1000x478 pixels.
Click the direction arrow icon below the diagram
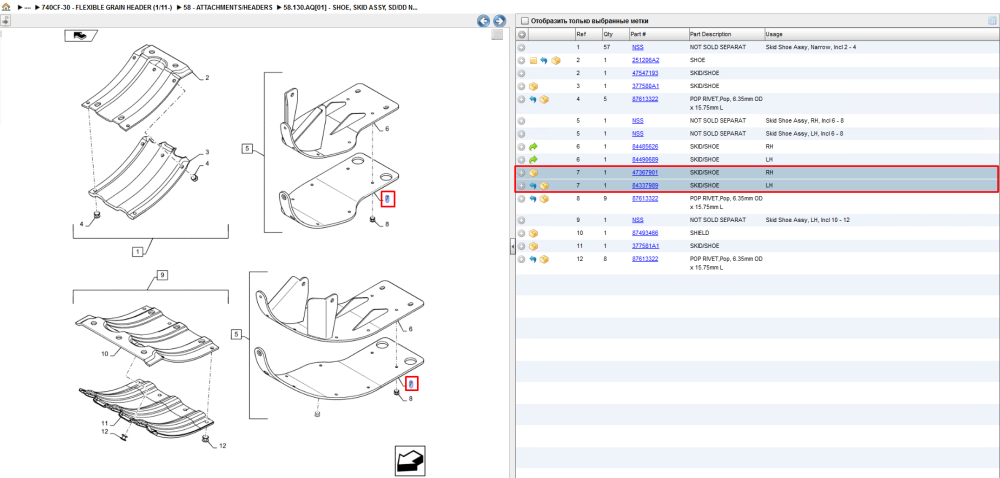click(x=410, y=461)
